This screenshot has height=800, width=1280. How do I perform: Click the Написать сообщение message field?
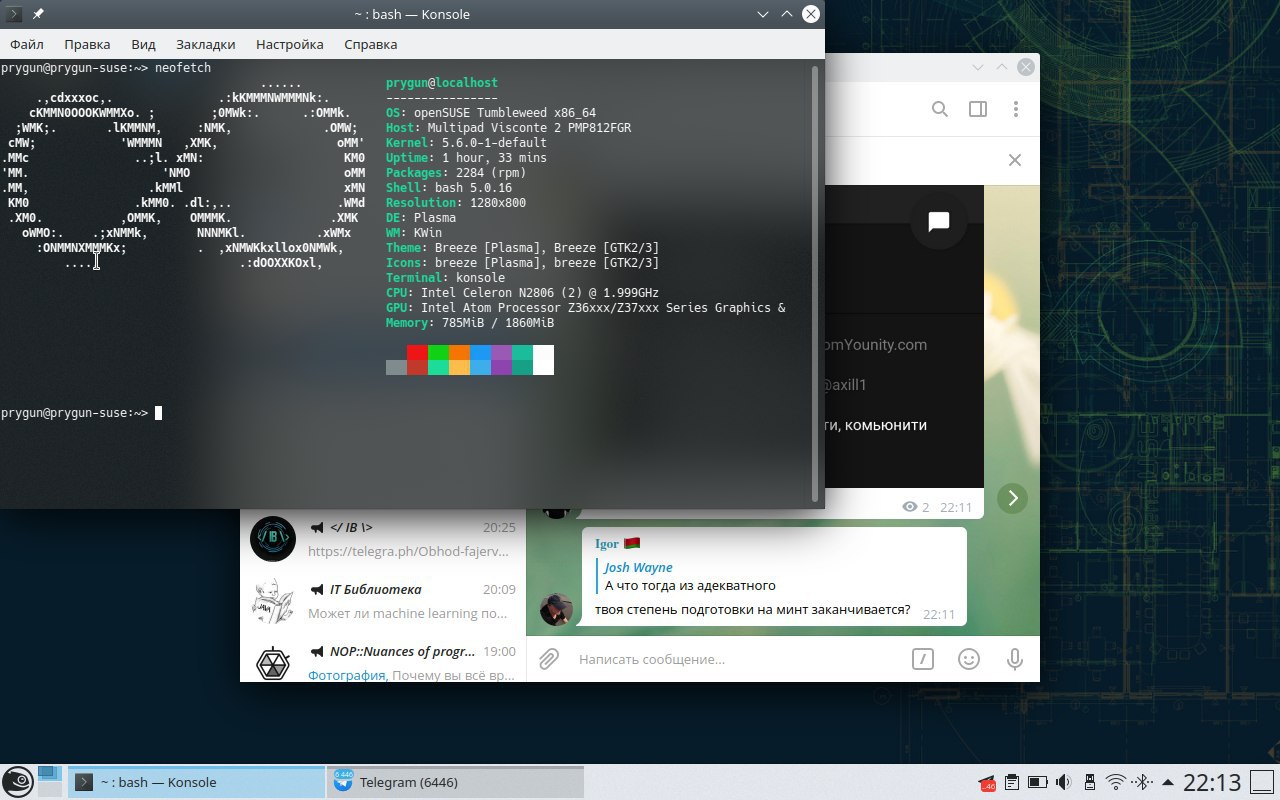point(735,659)
